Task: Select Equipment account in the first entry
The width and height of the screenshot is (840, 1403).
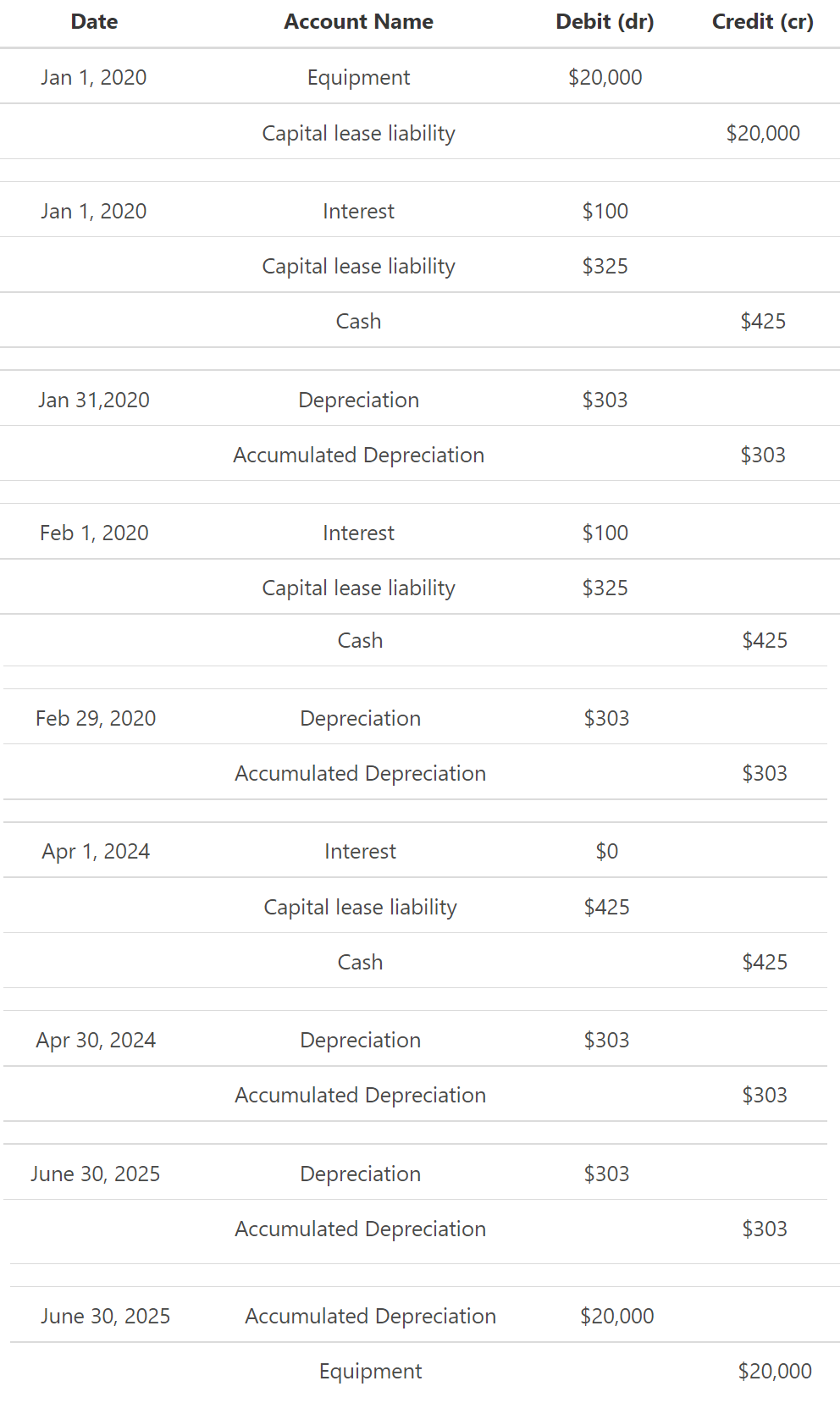Action: click(358, 78)
